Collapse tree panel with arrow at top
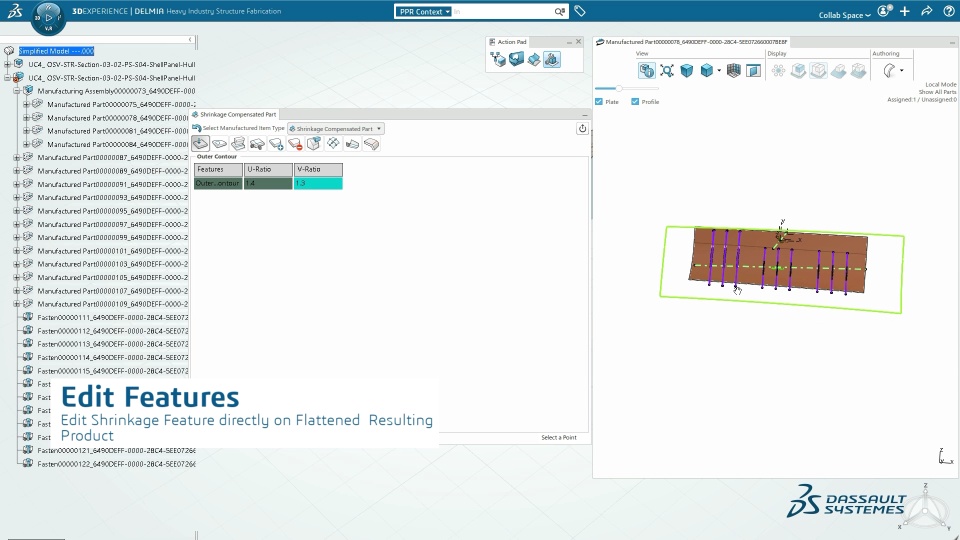This screenshot has width=960, height=540. click(x=190, y=39)
